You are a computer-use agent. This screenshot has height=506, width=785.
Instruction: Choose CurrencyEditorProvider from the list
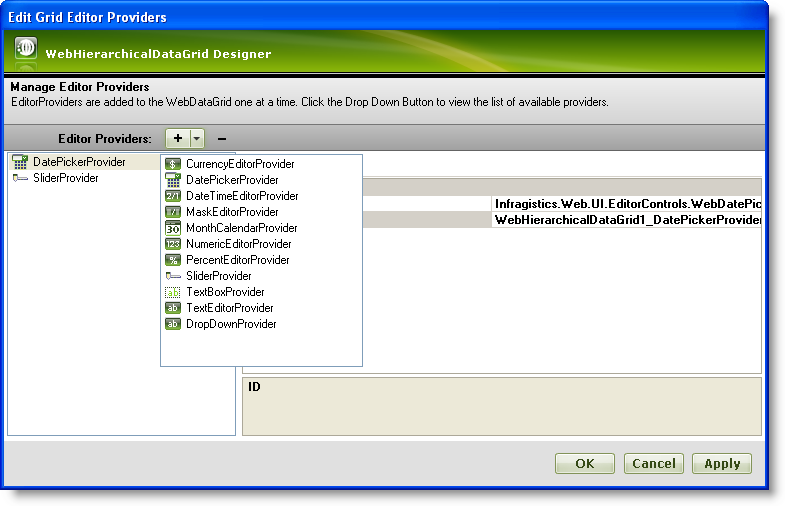[240, 164]
